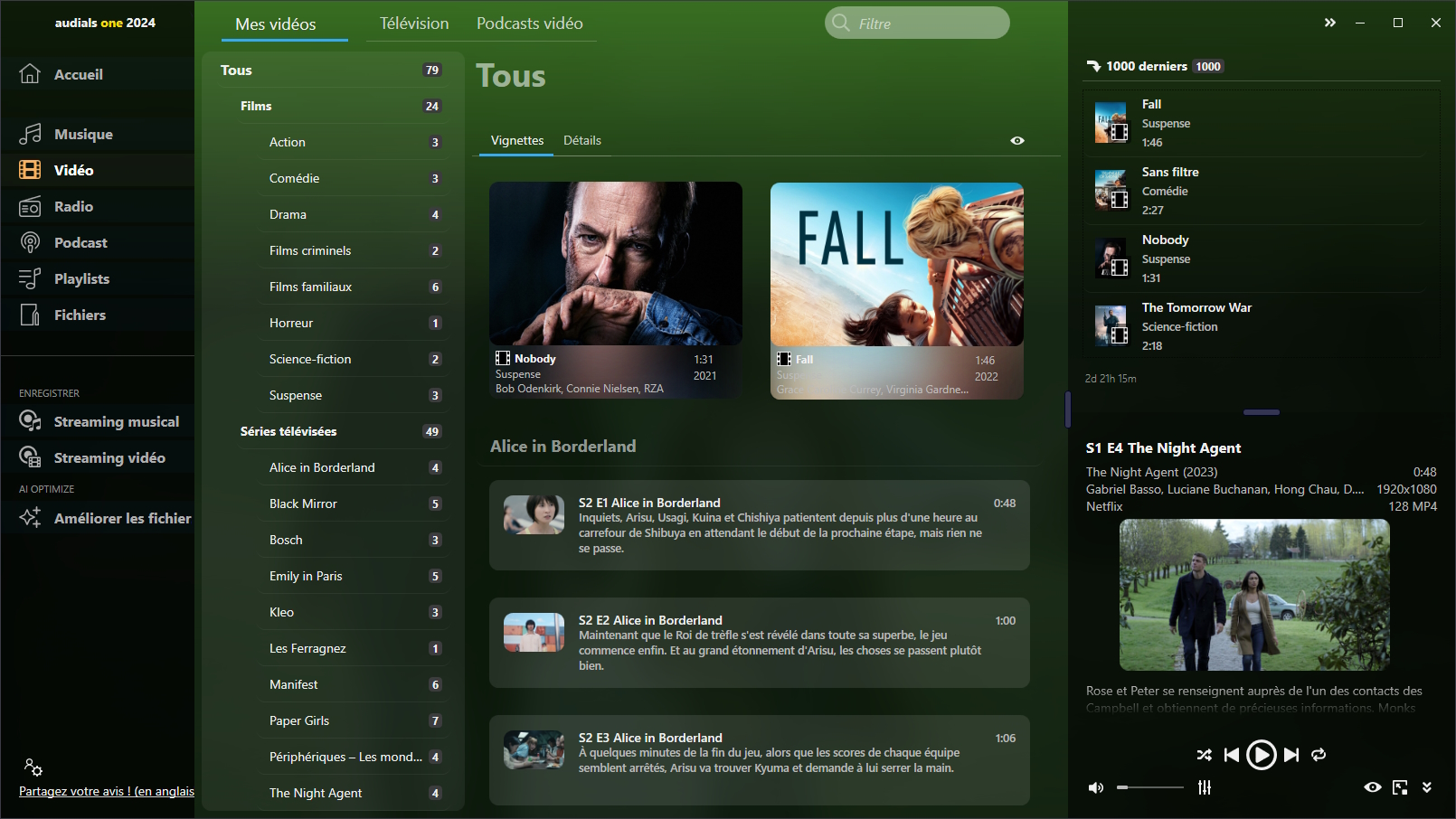This screenshot has height=819, width=1456.
Task: Open Partagez votre avis link
Action: [107, 791]
